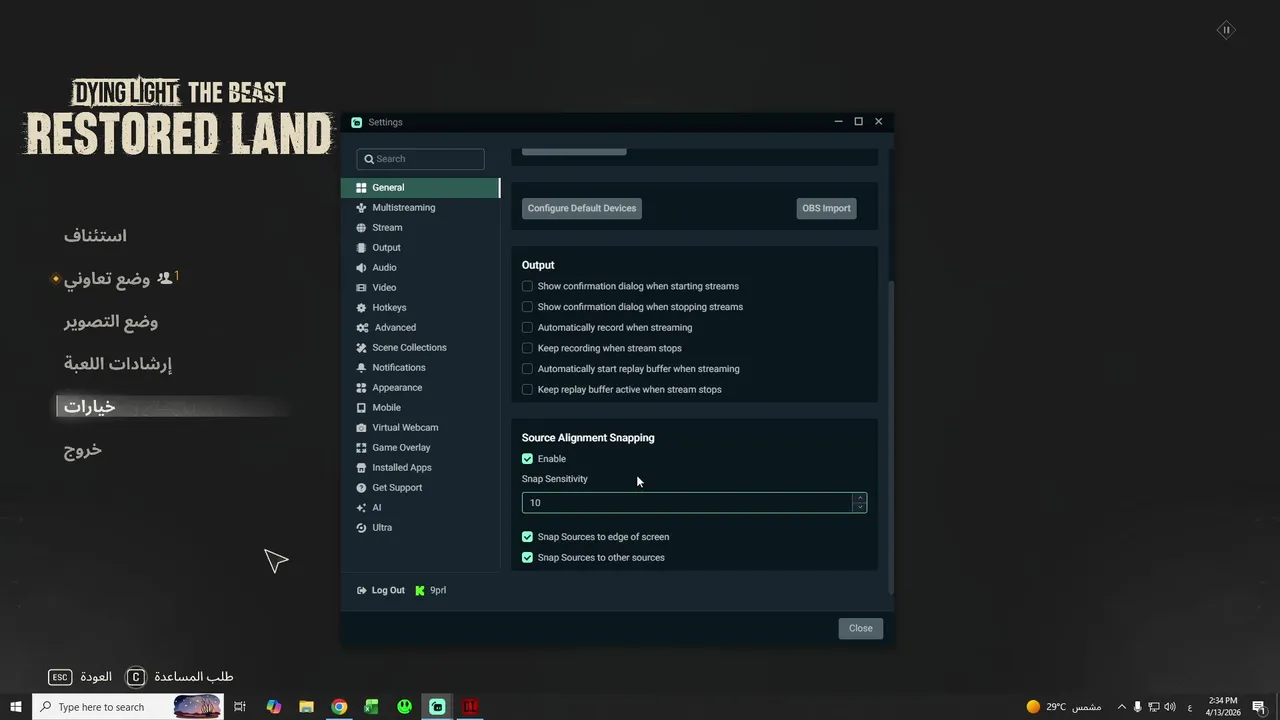Click Close button in Settings dialog
The width and height of the screenshot is (1280, 720).
point(861,628)
